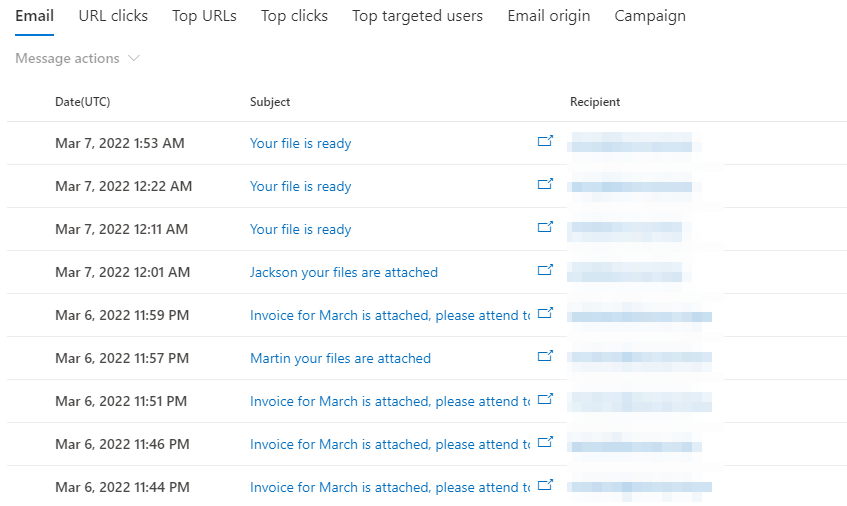The width and height of the screenshot is (847, 506).
Task: Open the 'Jackson your files are attached' subject link
Action: 344,272
